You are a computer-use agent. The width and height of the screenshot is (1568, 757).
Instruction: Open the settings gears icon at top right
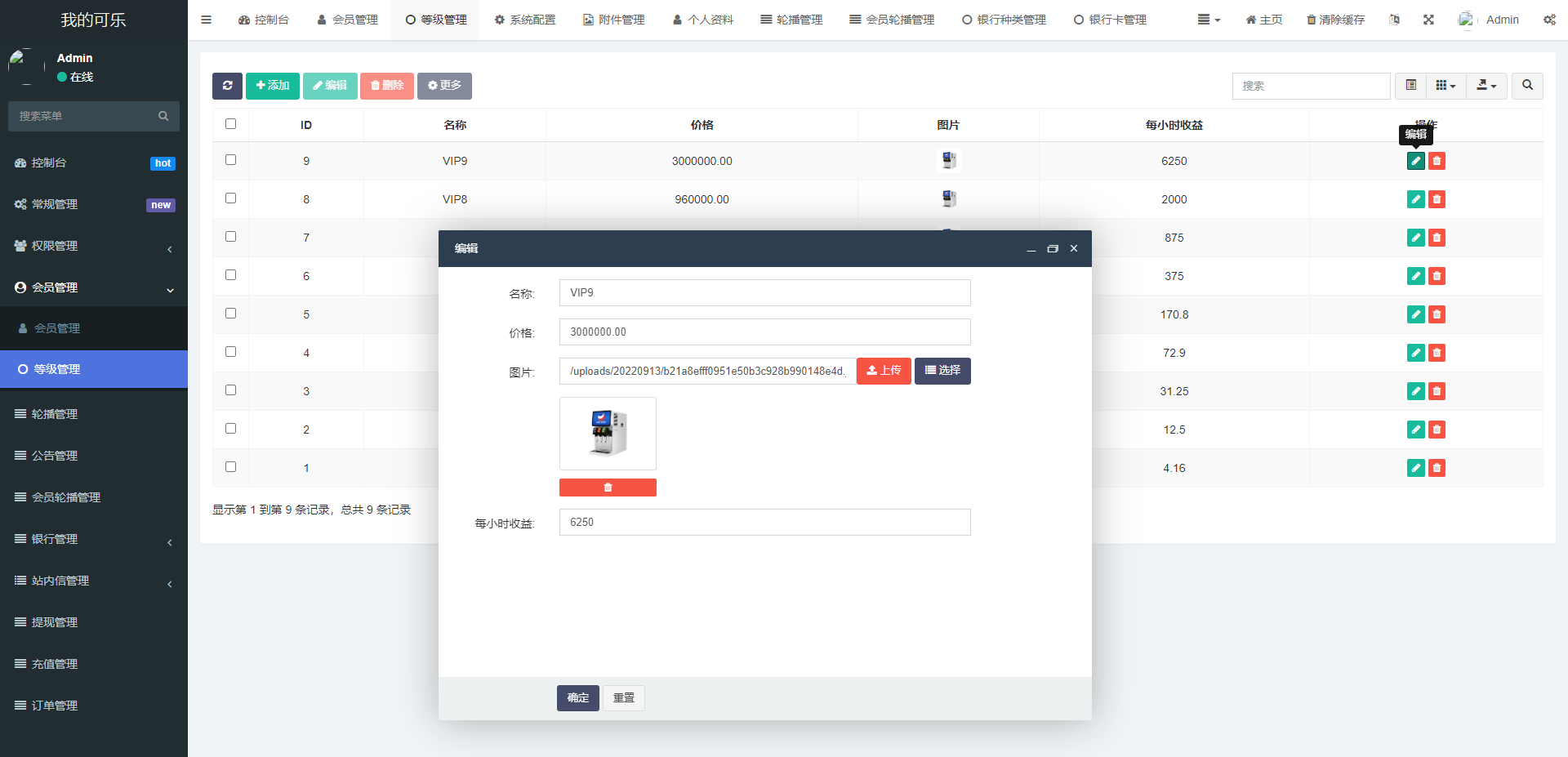(x=1549, y=20)
